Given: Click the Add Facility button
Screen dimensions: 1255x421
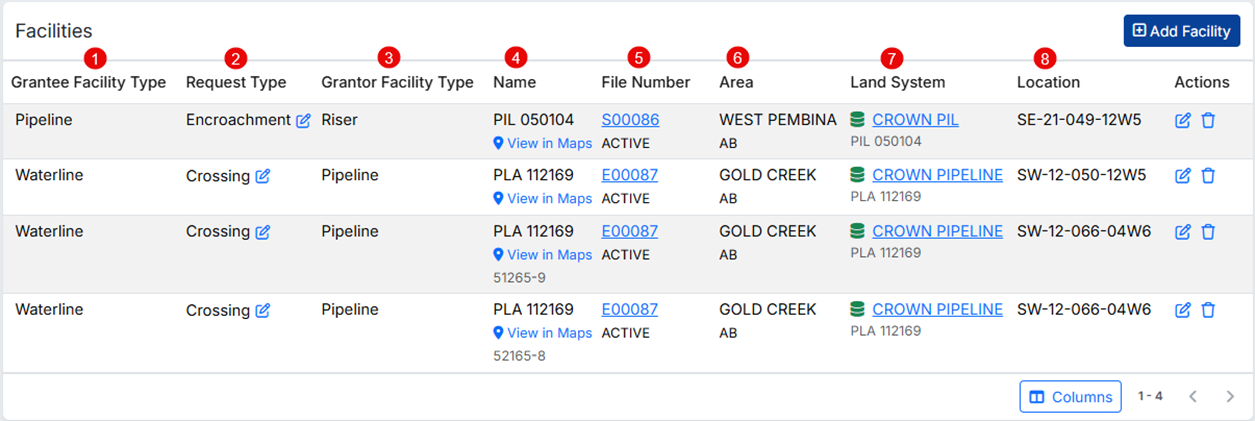Looking at the screenshot, I should tap(1181, 31).
